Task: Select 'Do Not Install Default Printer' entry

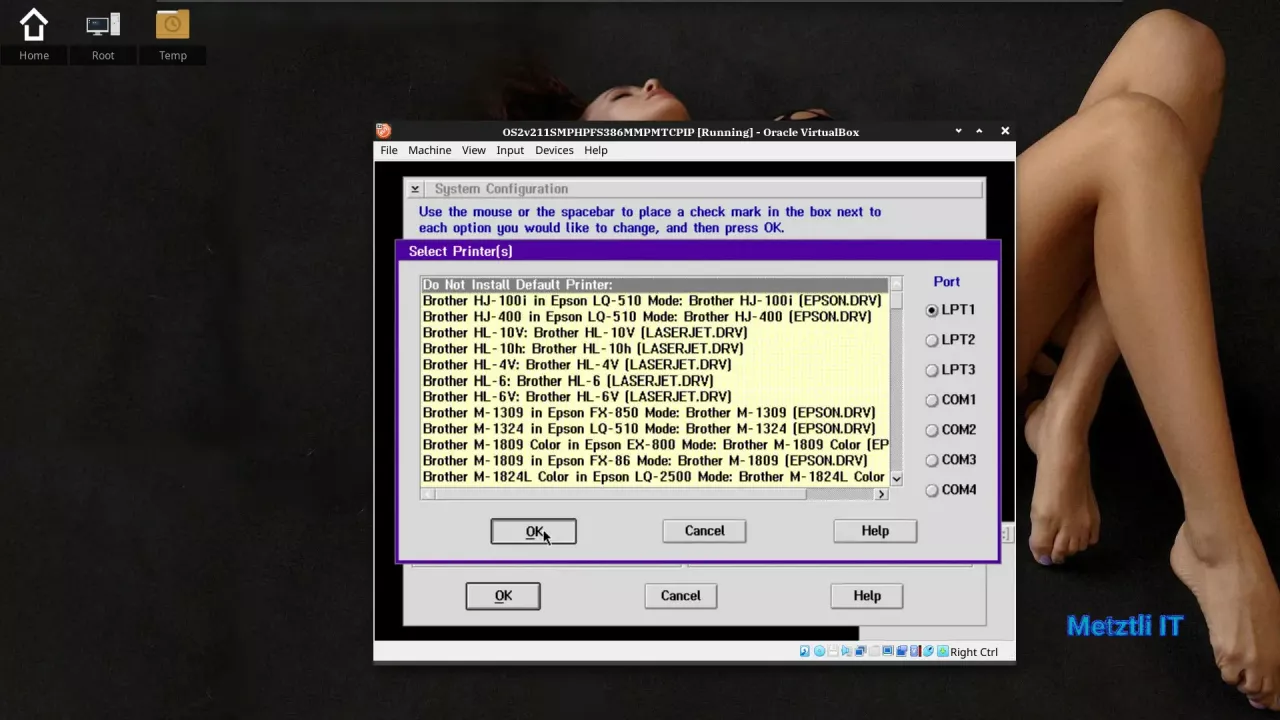Action: [x=654, y=285]
